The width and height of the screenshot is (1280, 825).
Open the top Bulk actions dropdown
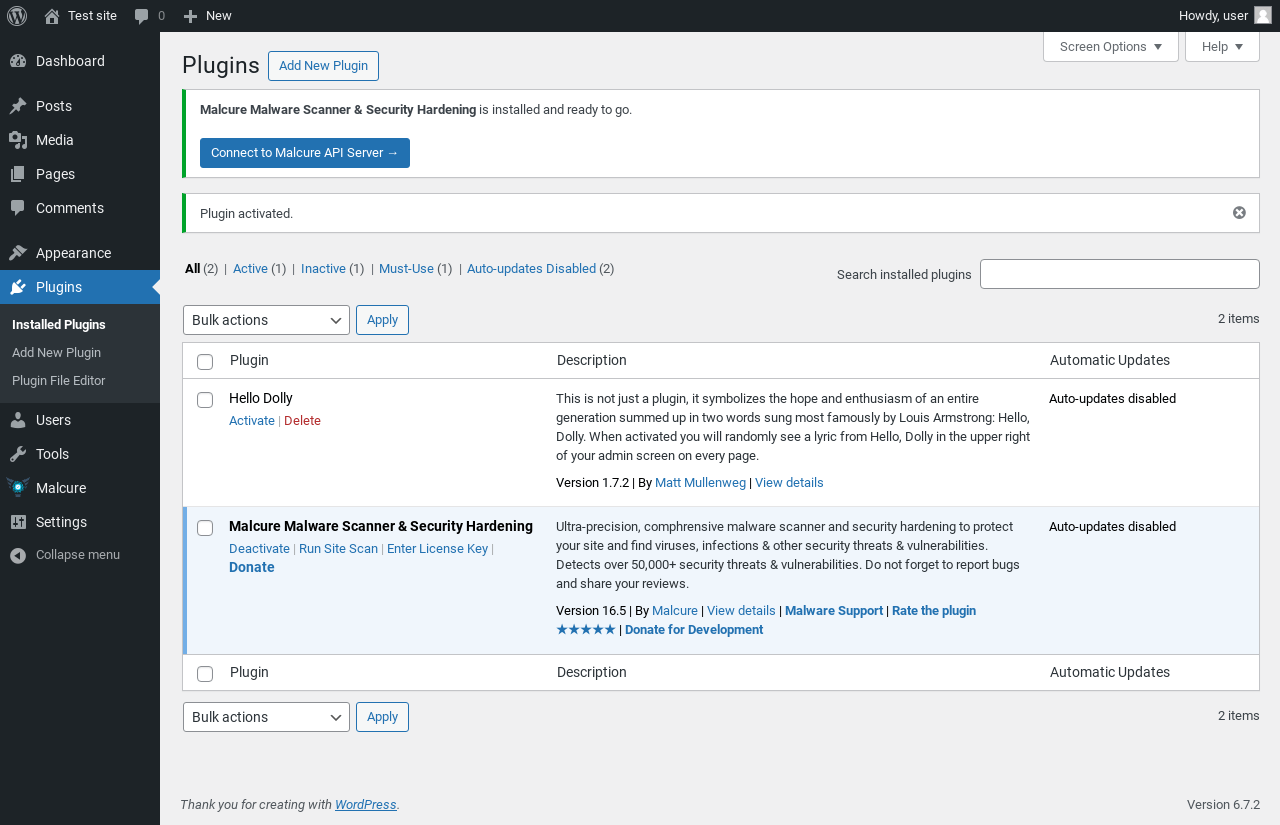(266, 320)
